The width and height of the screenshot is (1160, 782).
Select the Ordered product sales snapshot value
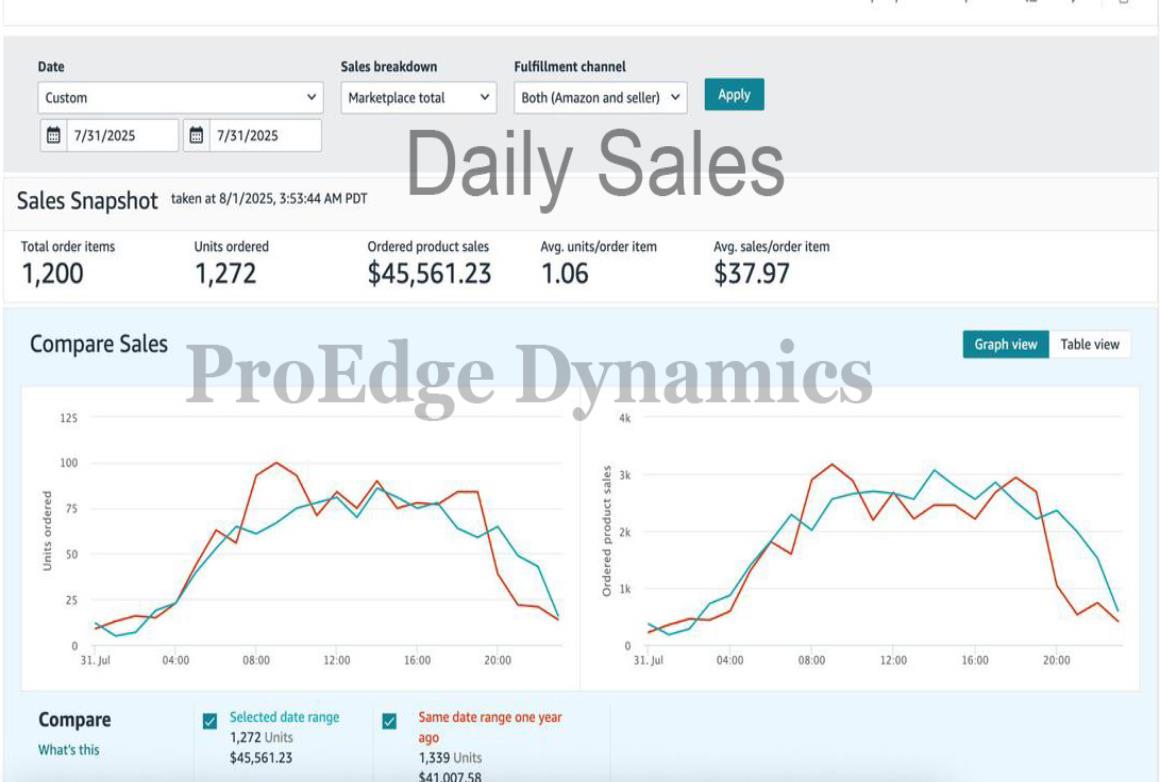pyautogui.click(x=429, y=273)
